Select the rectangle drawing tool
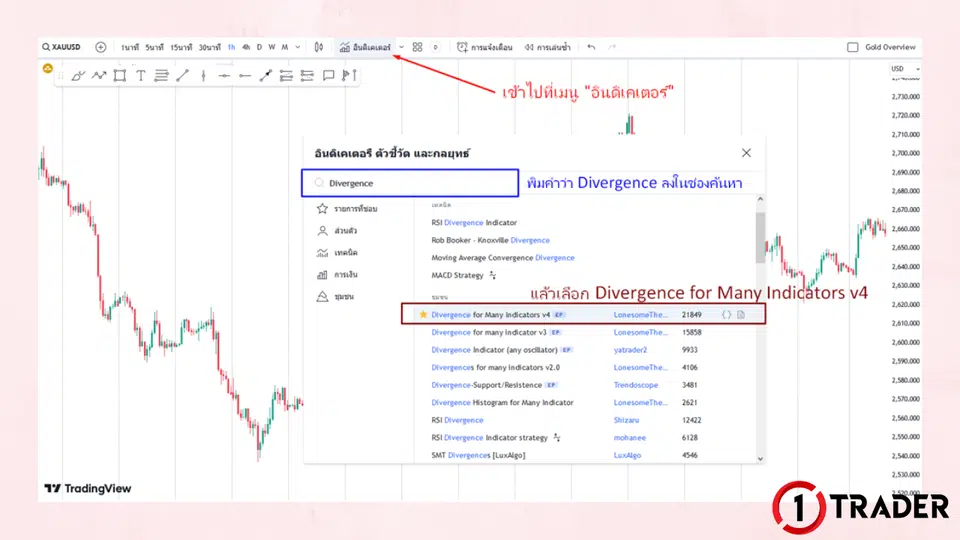The height and width of the screenshot is (540, 960). pyautogui.click(x=120, y=76)
